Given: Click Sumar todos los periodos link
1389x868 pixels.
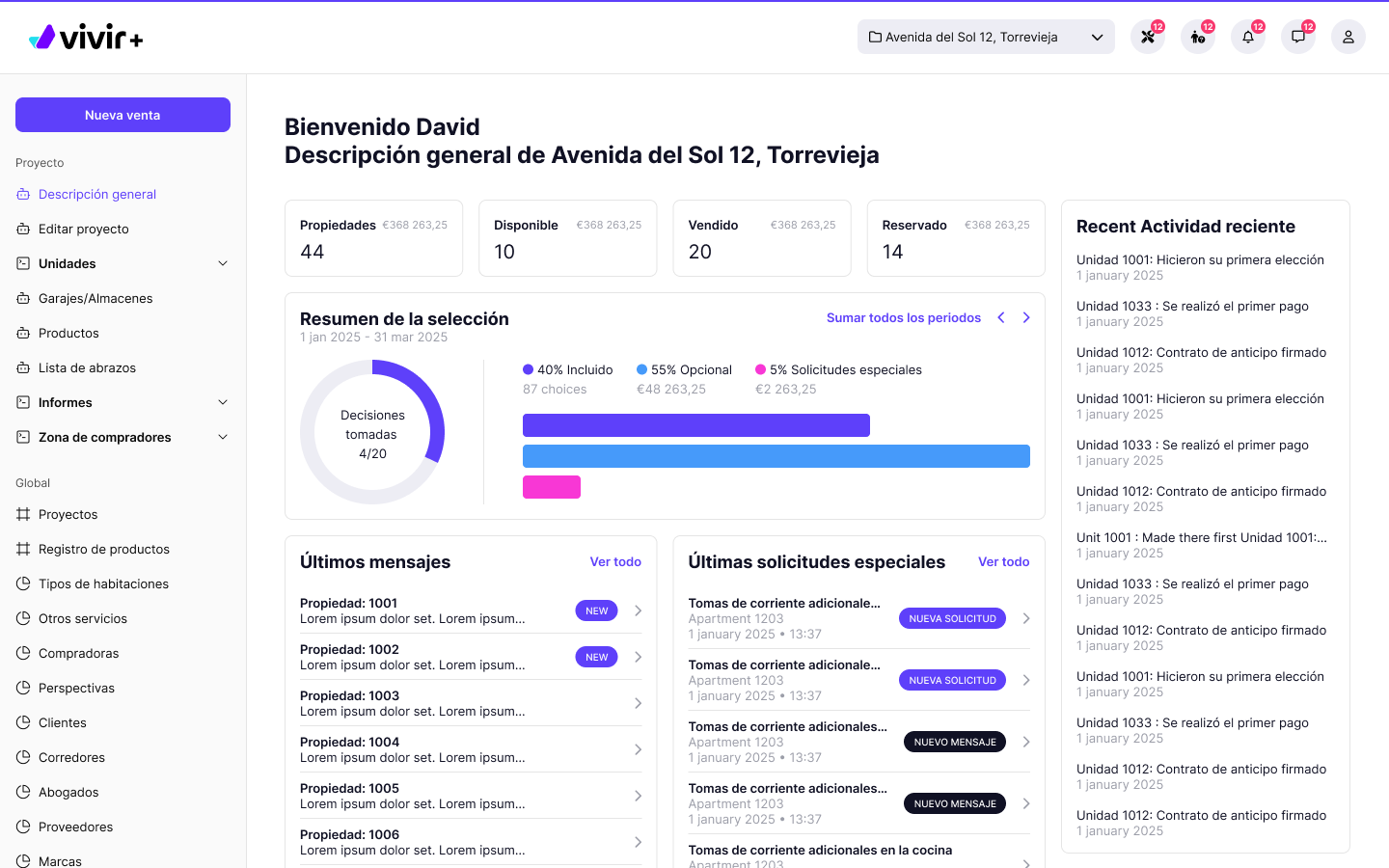Looking at the screenshot, I should pyautogui.click(x=903, y=317).
